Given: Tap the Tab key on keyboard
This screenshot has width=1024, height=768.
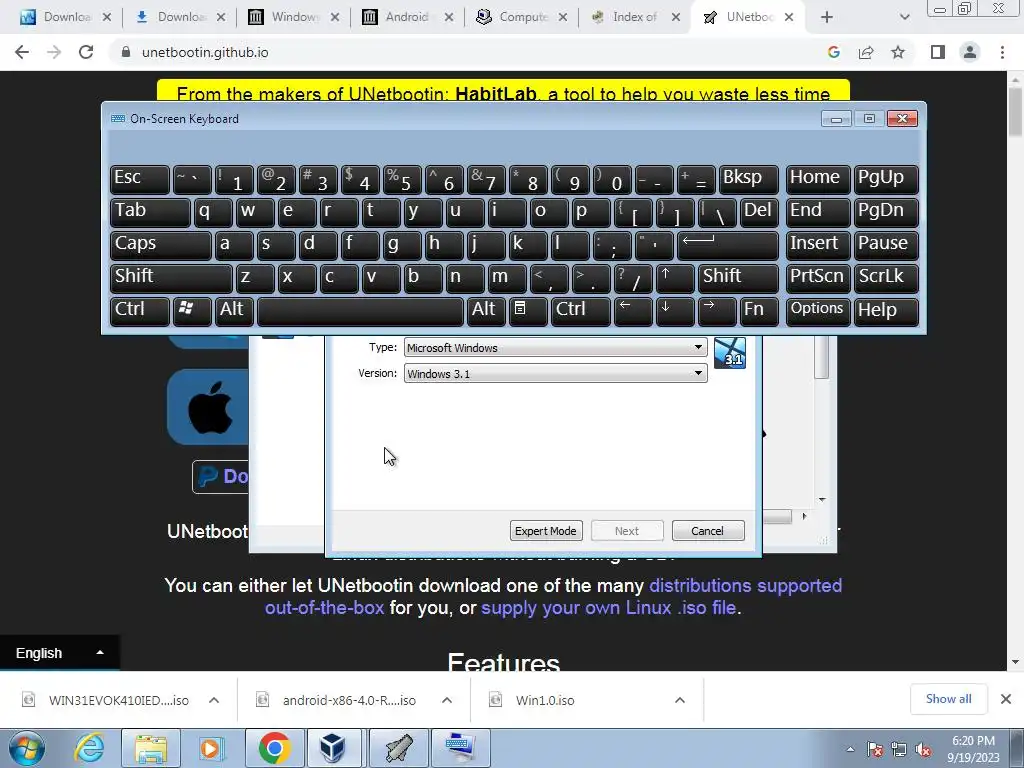Looking at the screenshot, I should [150, 212].
